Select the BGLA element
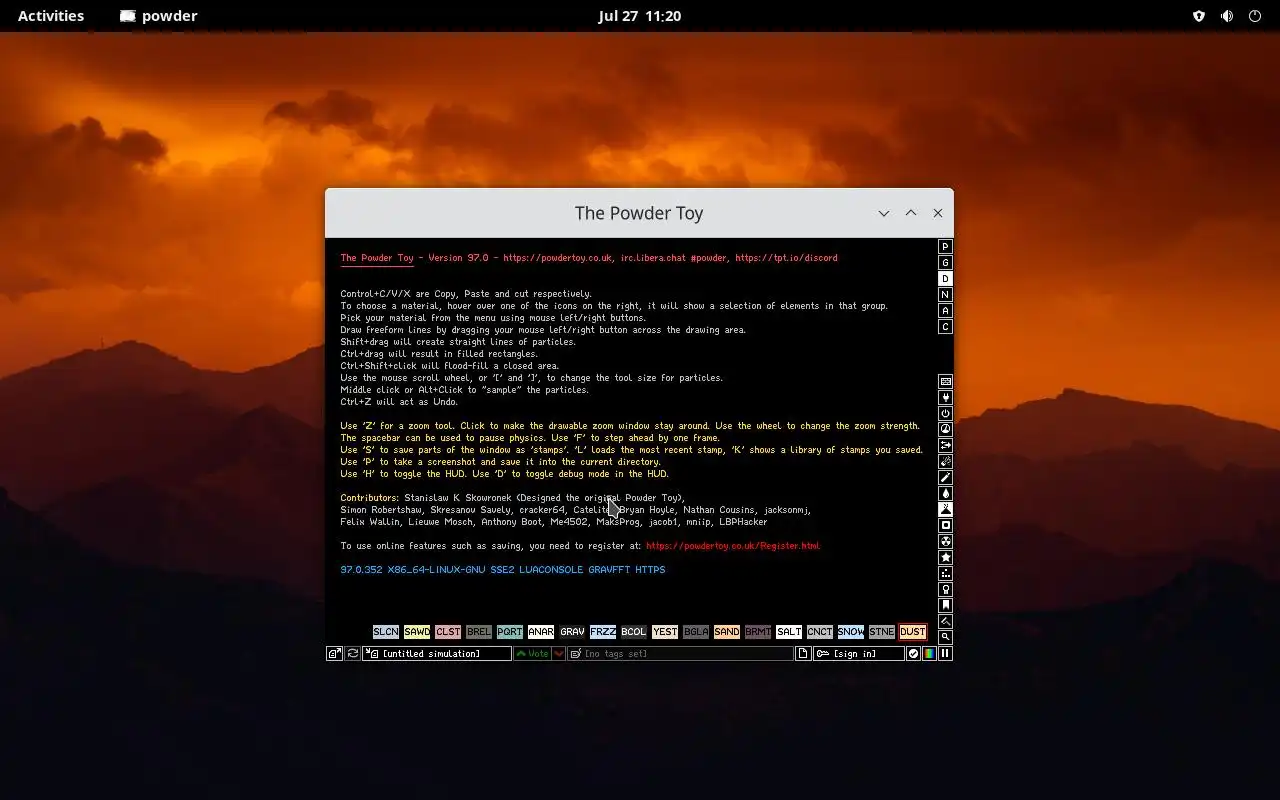1280x800 pixels. (696, 632)
